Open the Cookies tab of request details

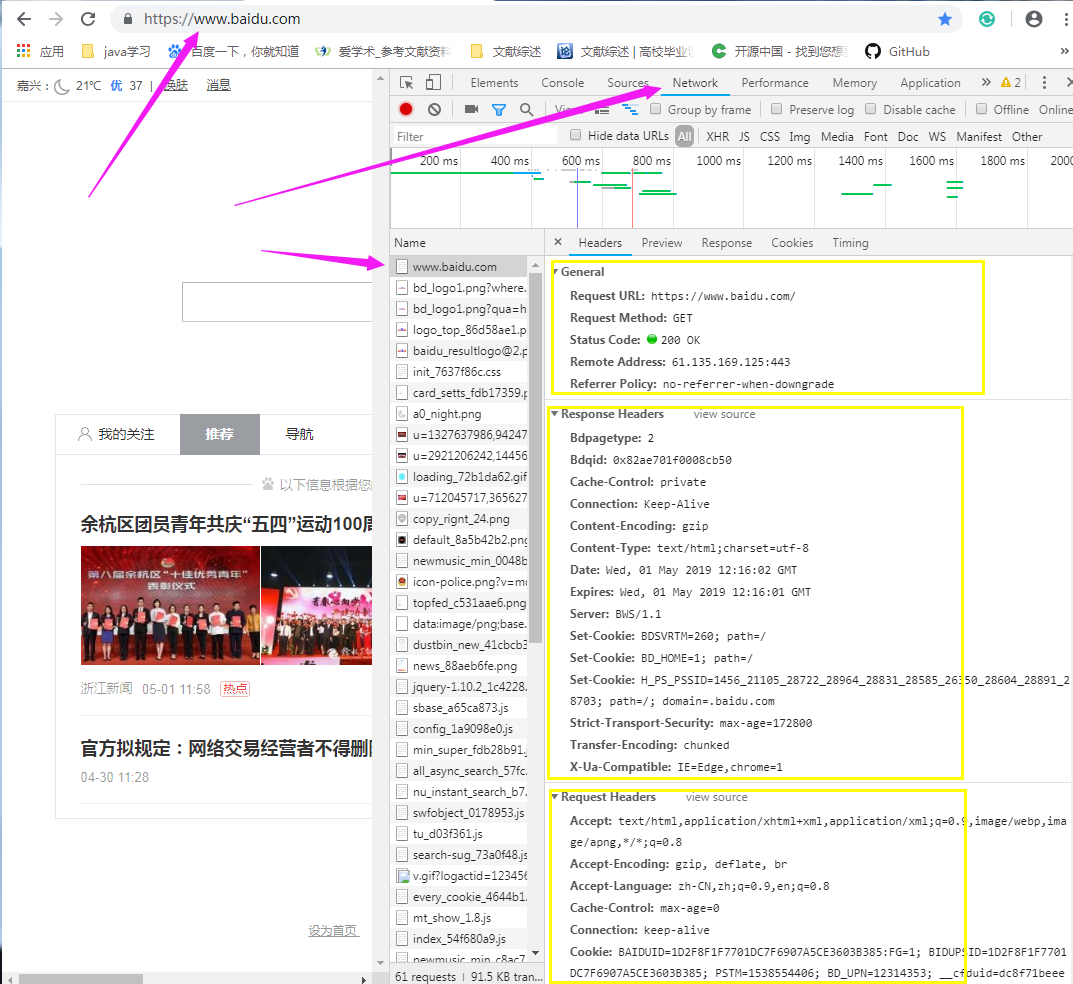pos(792,243)
